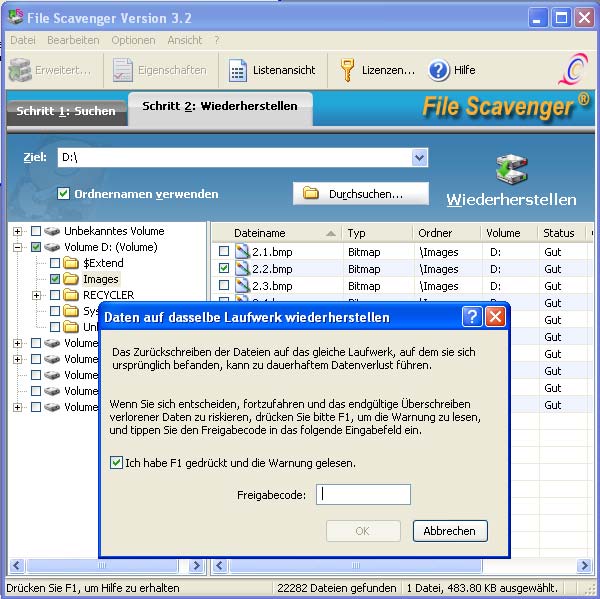The image size is (600, 599).
Task: Sort by Dateiname column header
Action: pos(277,233)
